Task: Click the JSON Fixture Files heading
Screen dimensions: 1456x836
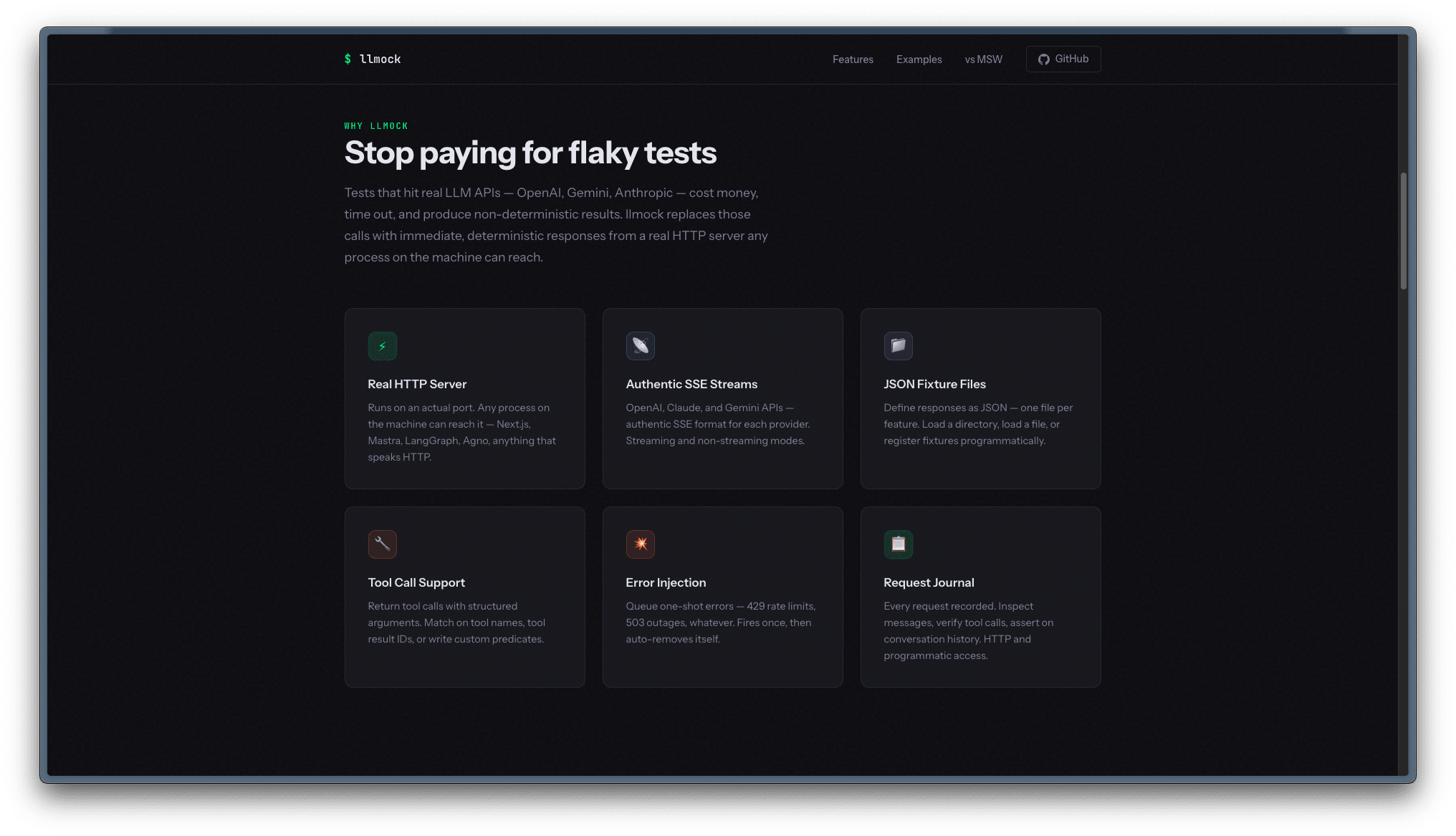Action: click(x=934, y=384)
